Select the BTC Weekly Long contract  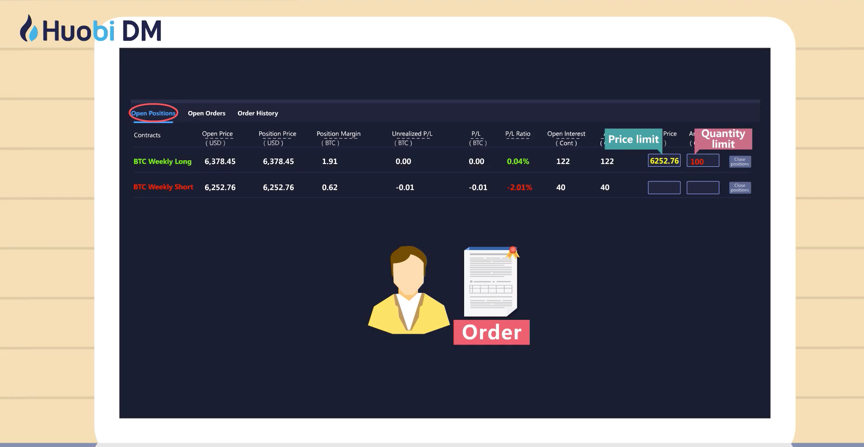[163, 161]
